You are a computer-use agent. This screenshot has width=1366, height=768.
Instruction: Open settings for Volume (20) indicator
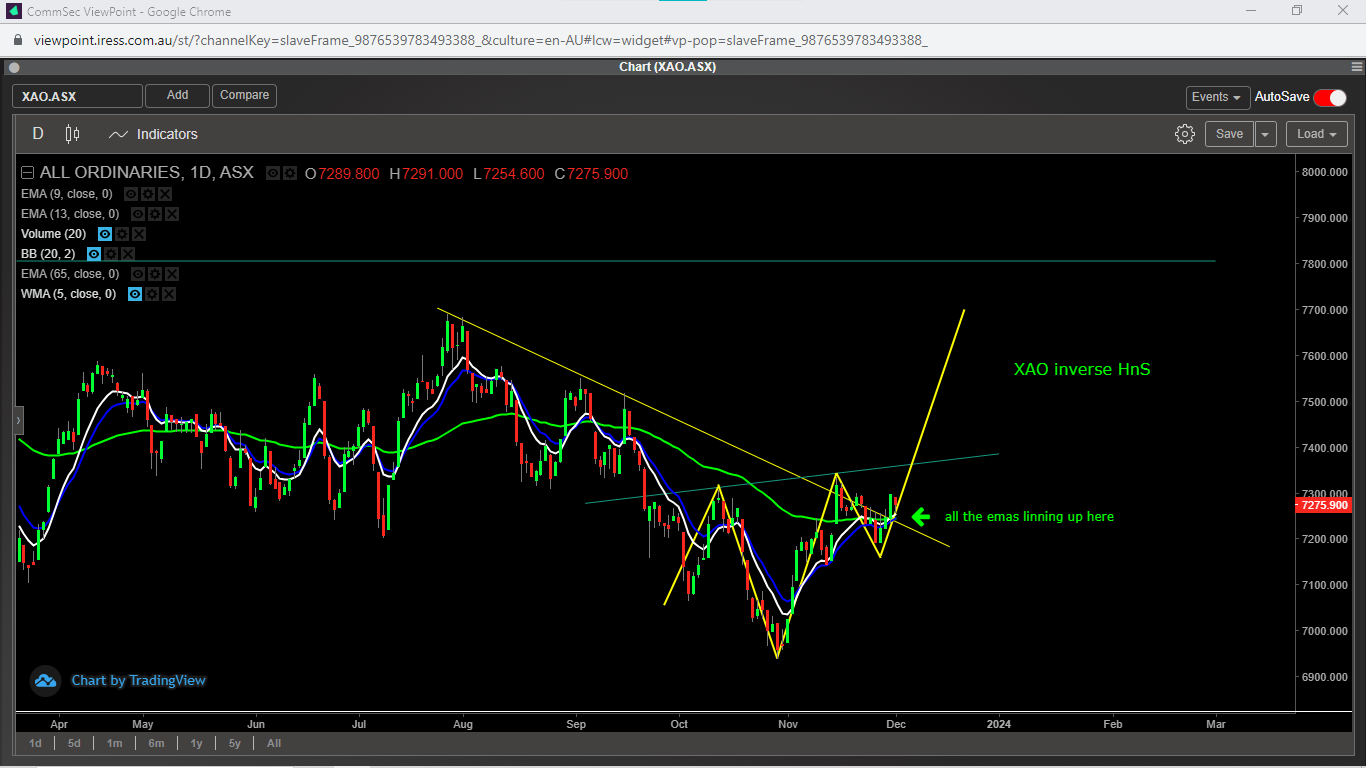pyautogui.click(x=122, y=234)
